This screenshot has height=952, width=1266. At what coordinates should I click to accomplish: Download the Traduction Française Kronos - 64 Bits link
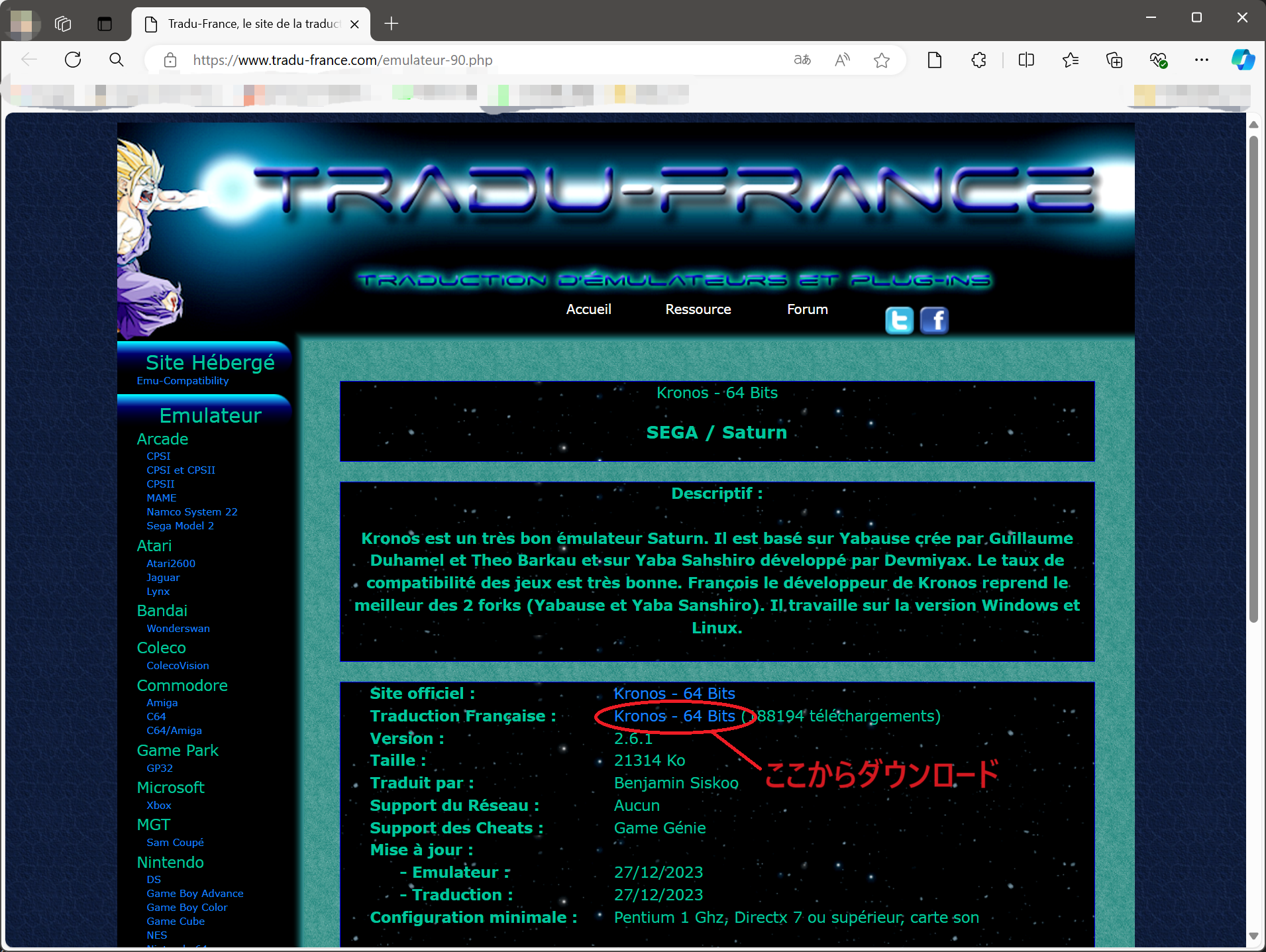point(674,716)
